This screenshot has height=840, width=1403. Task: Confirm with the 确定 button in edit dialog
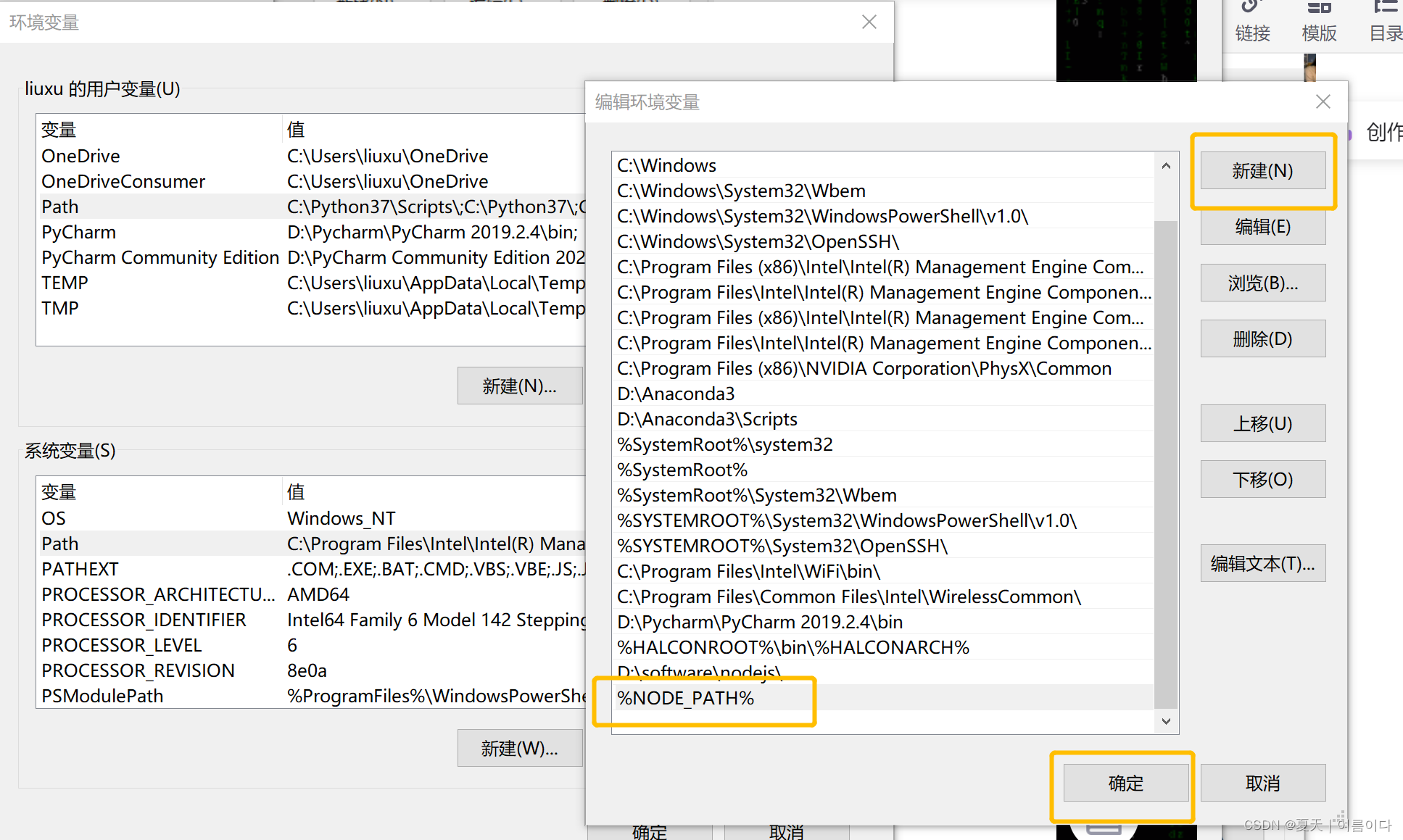(1125, 783)
